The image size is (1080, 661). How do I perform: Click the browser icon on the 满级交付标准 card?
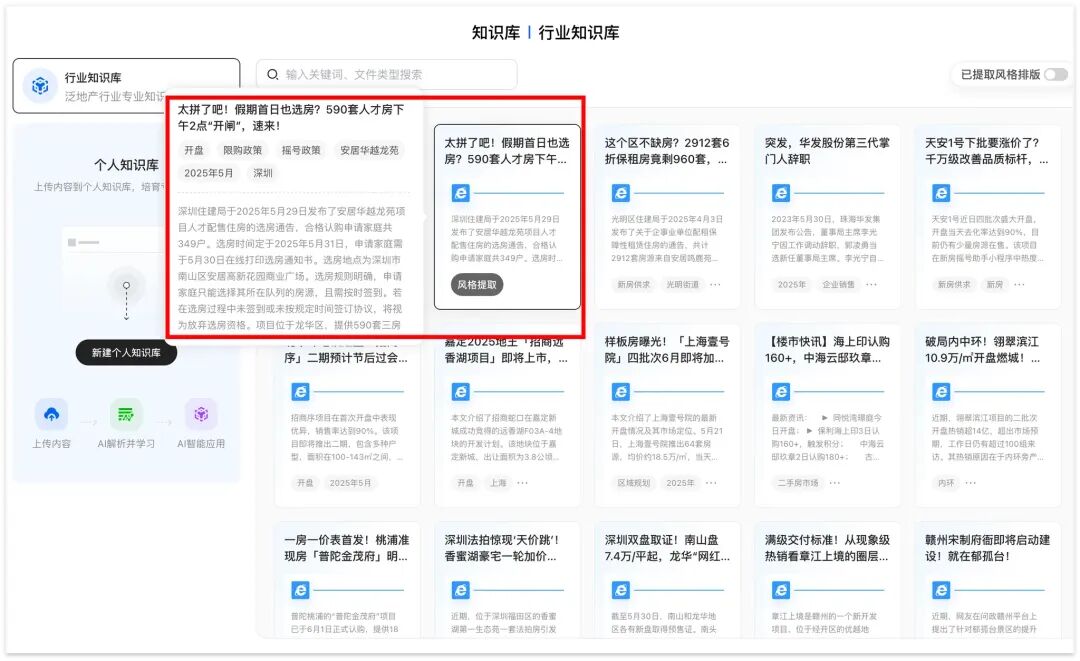780,590
